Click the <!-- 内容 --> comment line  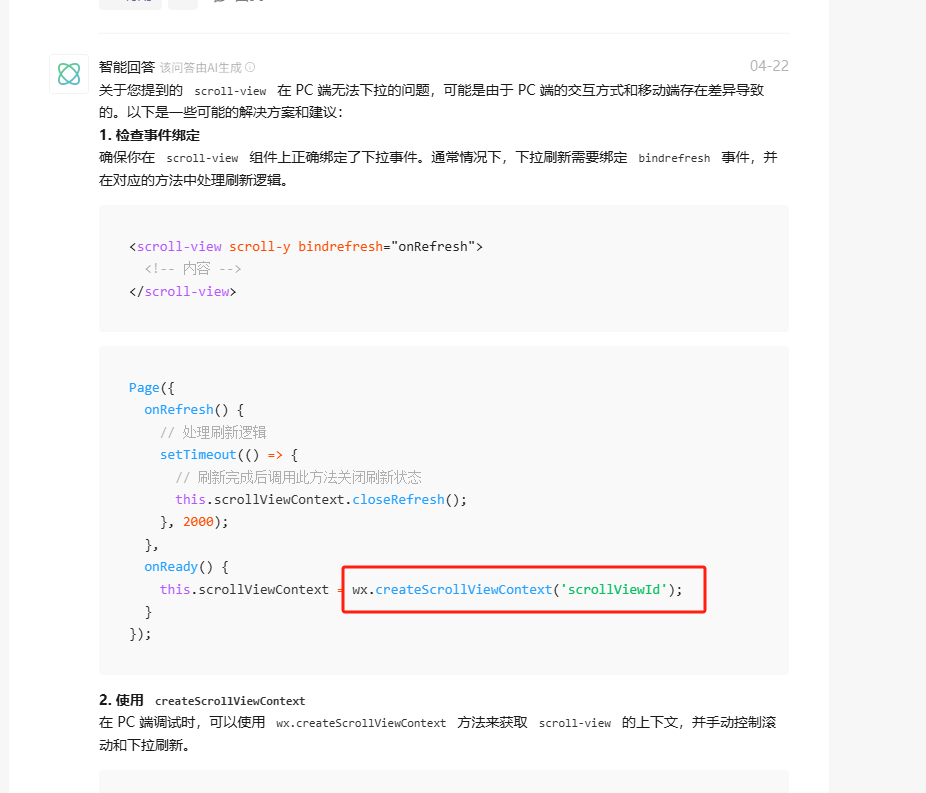(x=193, y=269)
